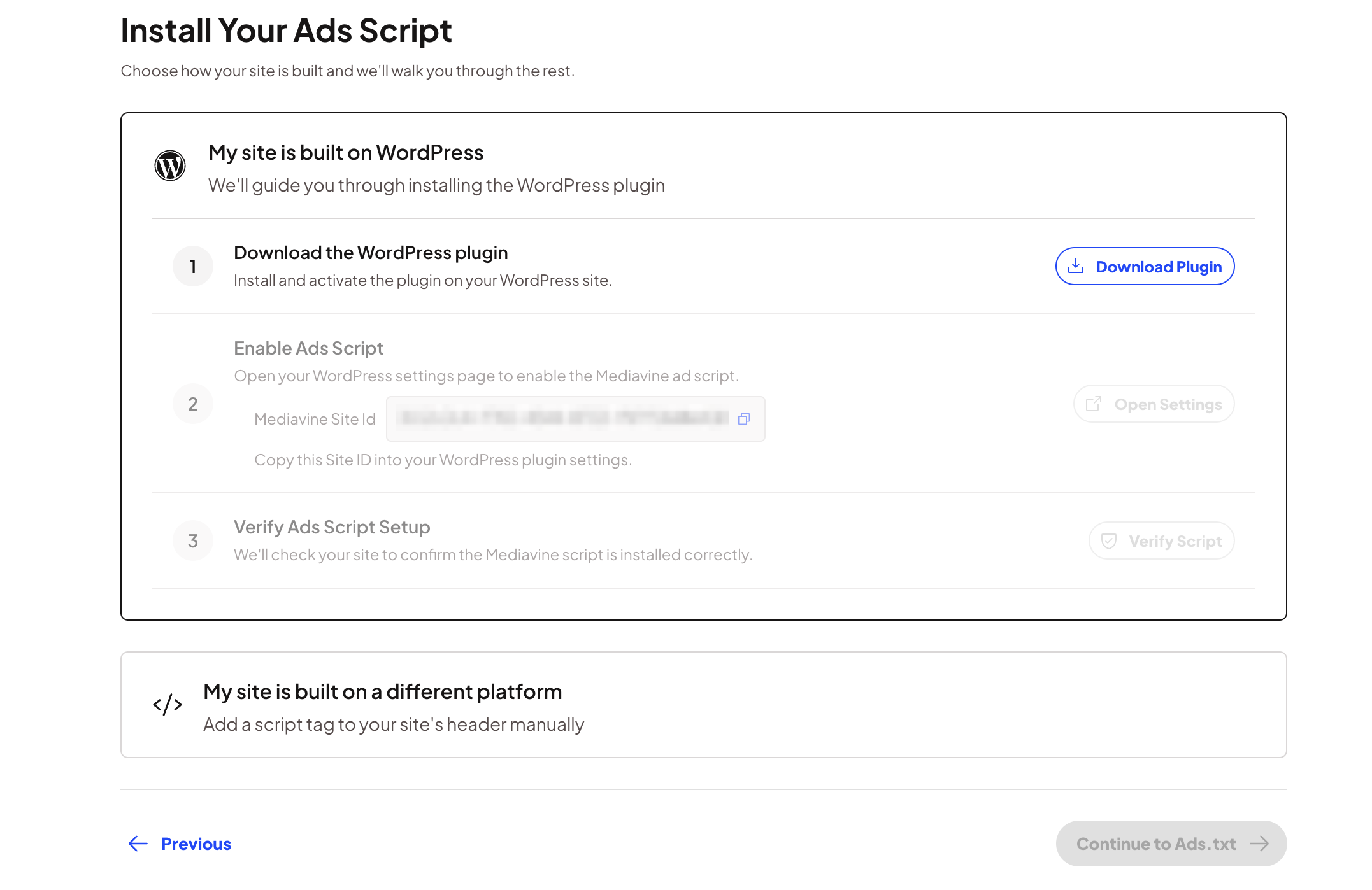Click 'Choose how your site is built' subtitle
Image resolution: width=1372 pixels, height=890 pixels.
click(348, 71)
